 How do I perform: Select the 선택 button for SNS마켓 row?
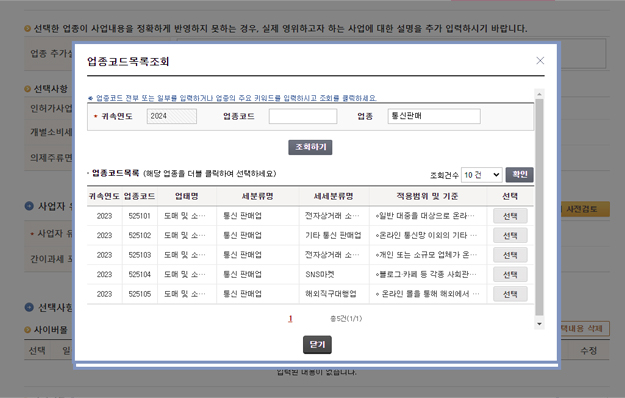click(x=510, y=274)
